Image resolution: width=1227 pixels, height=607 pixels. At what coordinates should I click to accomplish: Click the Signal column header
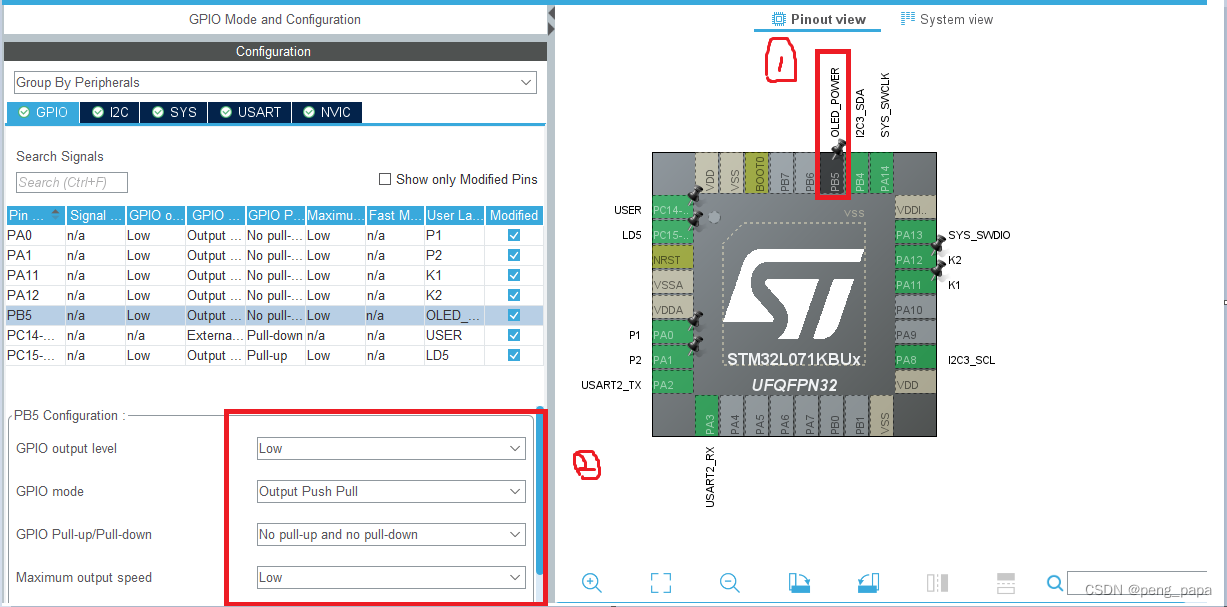pos(95,215)
